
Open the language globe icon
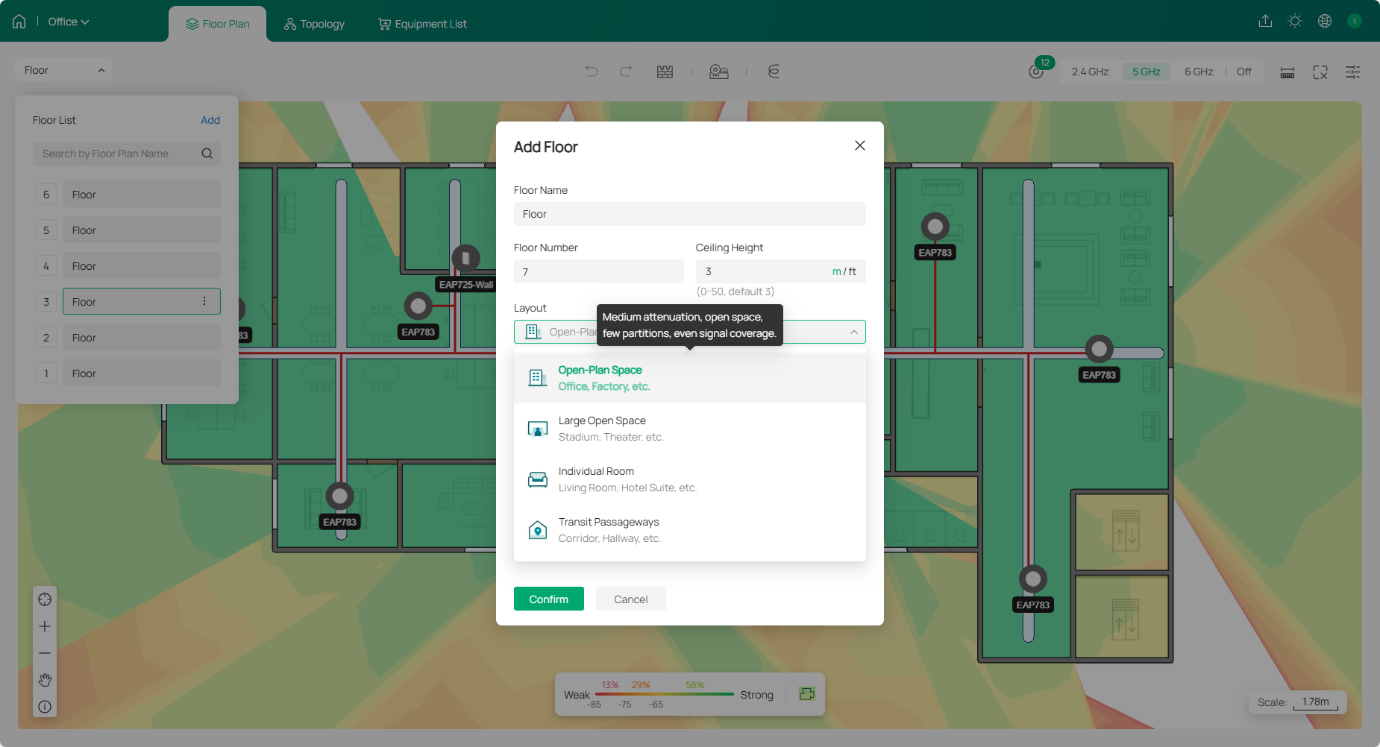click(1325, 21)
